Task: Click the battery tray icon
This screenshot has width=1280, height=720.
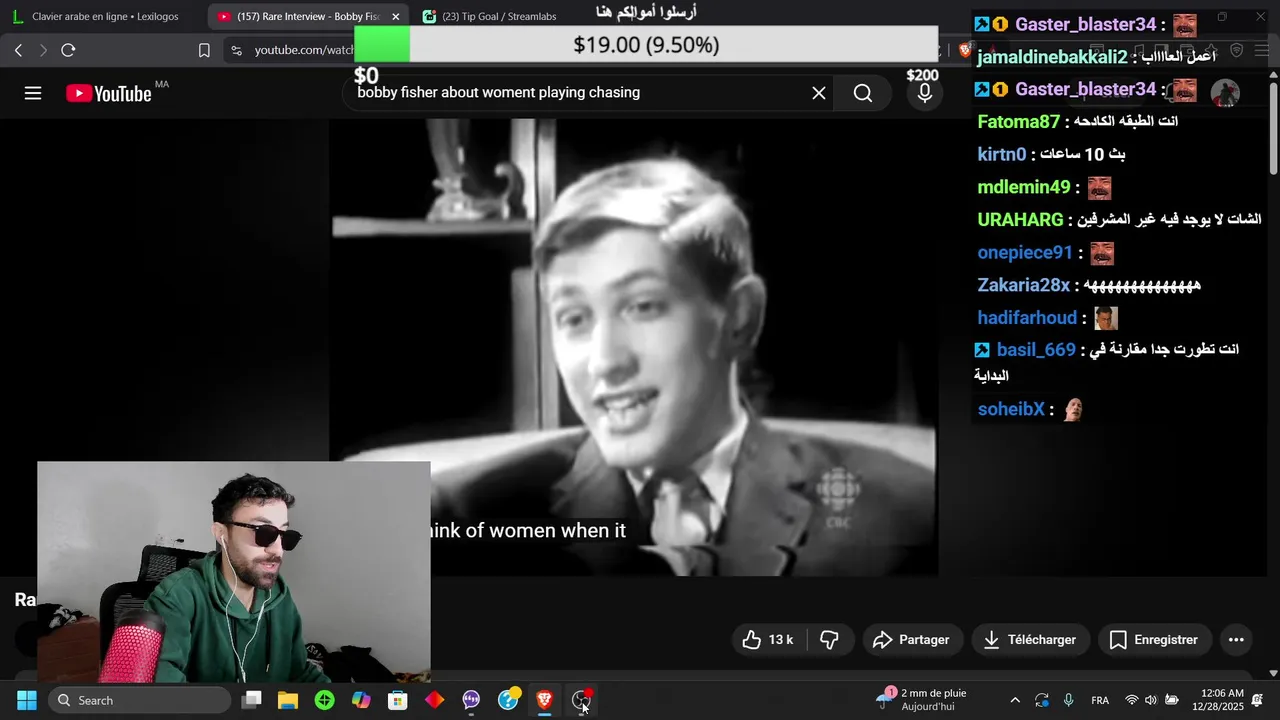Action: tap(1172, 700)
